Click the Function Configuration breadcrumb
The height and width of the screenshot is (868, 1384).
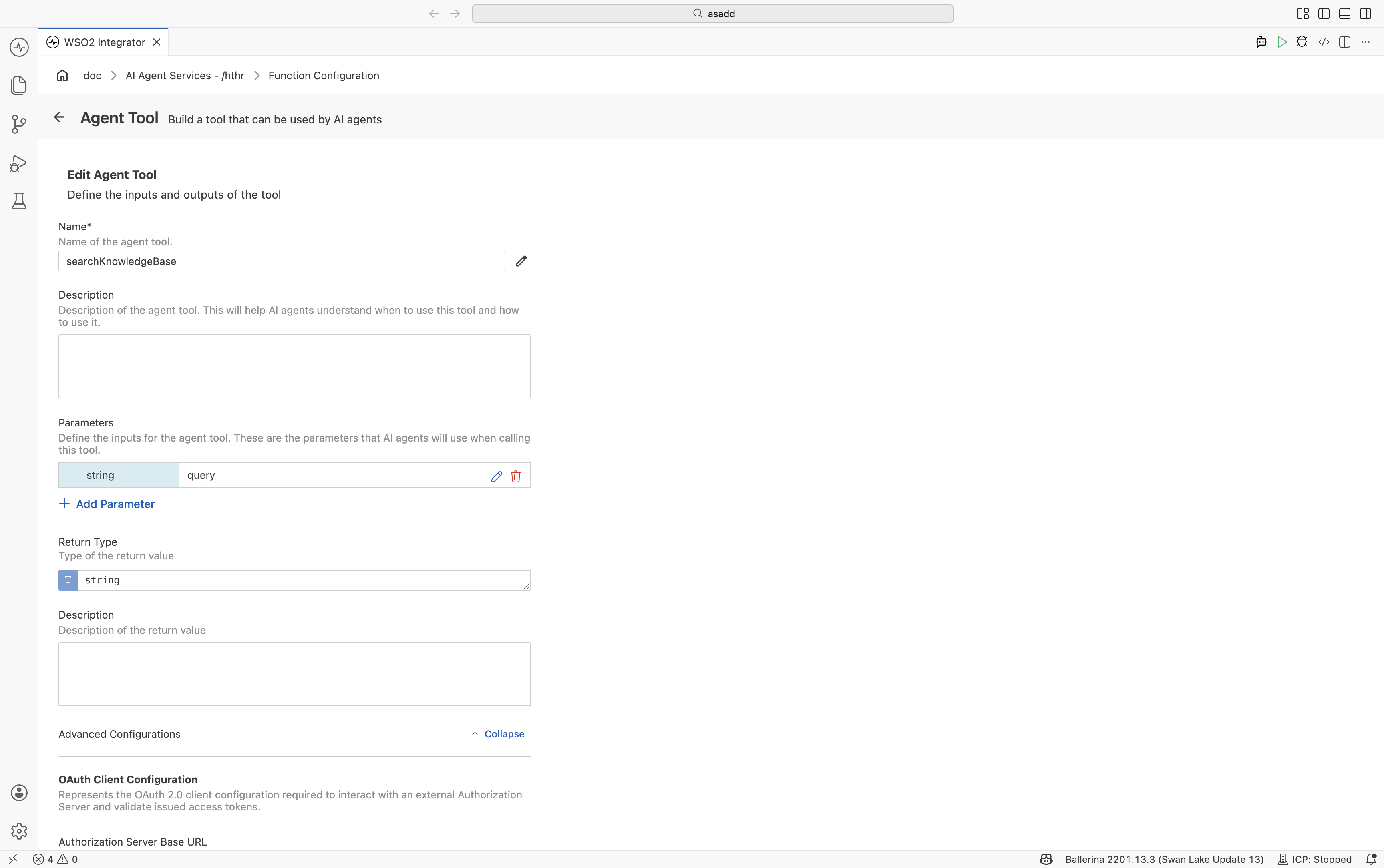click(x=324, y=76)
